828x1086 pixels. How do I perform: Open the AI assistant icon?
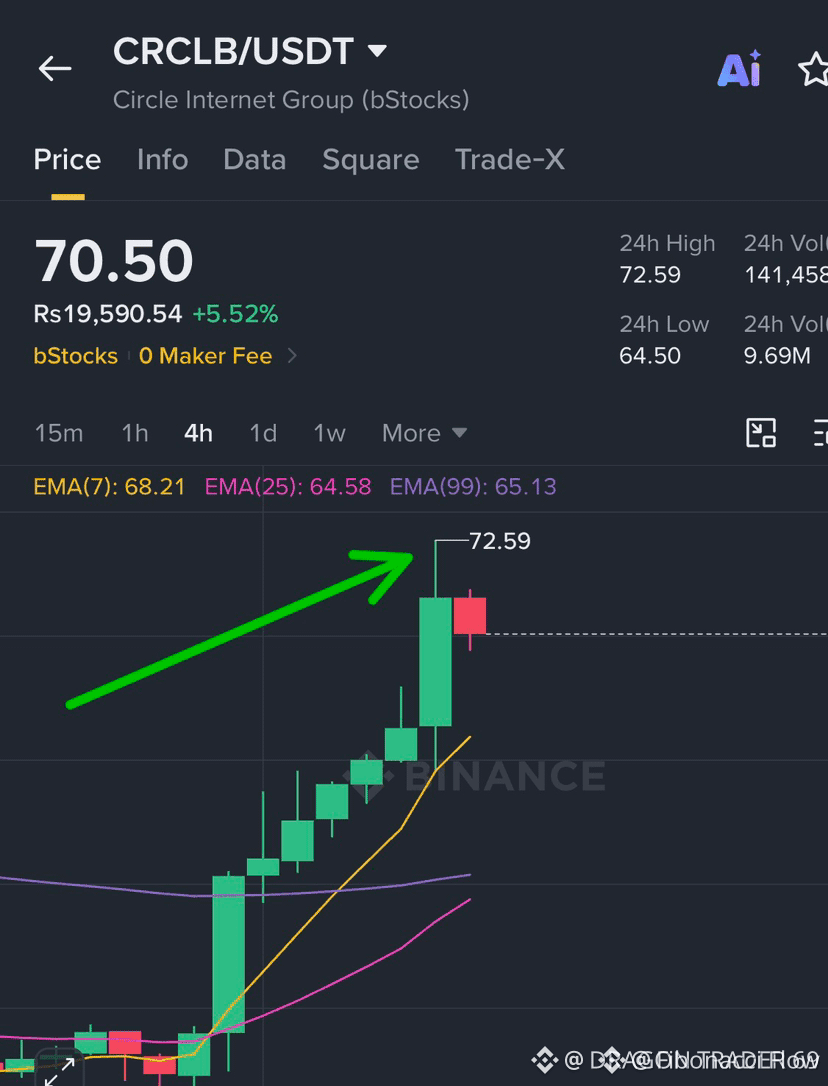coord(739,69)
